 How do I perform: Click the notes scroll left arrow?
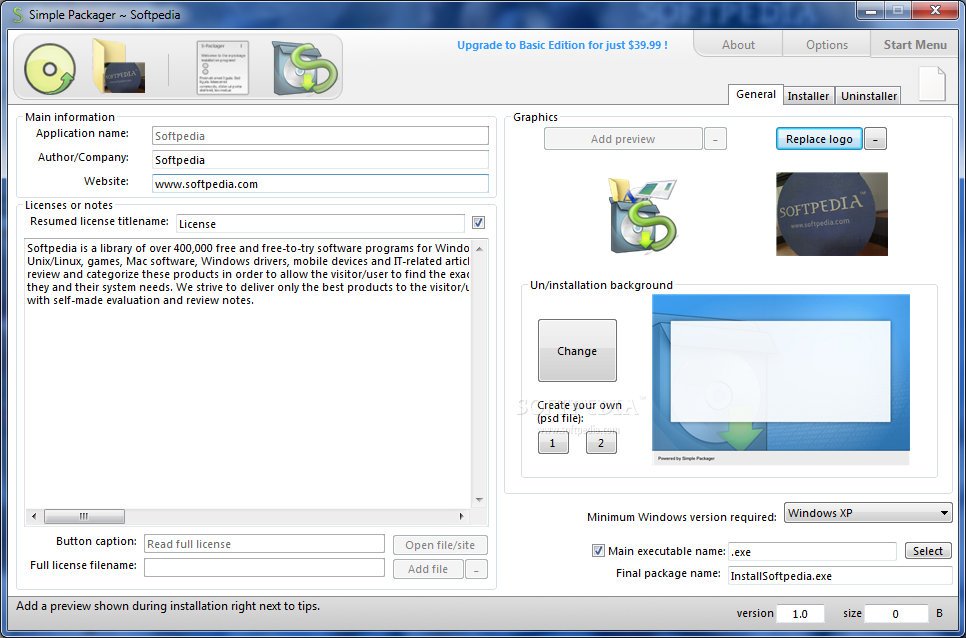pos(34,516)
